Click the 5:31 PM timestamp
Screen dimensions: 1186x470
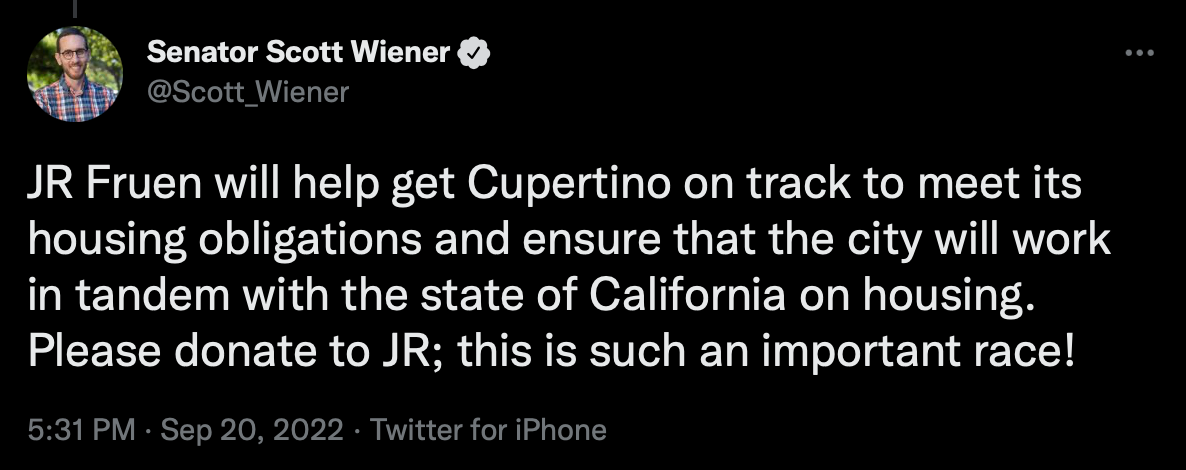[82, 430]
